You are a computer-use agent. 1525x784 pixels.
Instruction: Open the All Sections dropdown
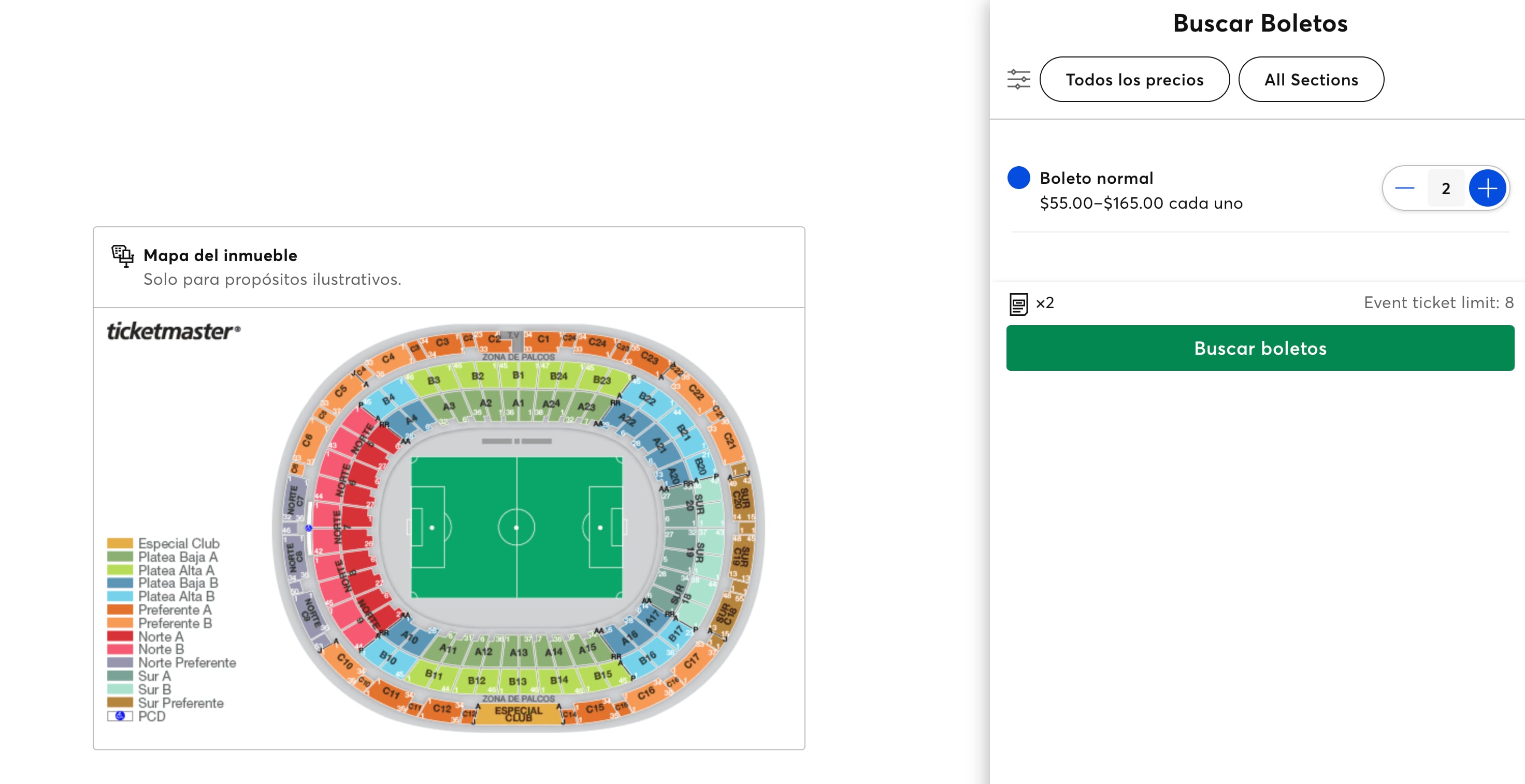1310,79
